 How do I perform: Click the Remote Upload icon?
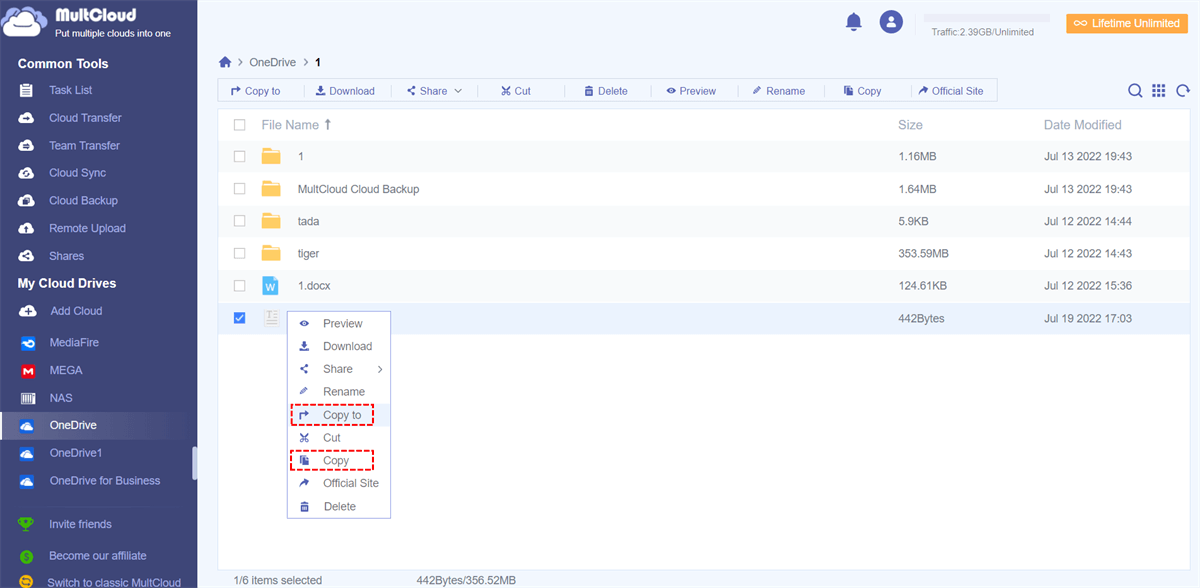click(28, 228)
